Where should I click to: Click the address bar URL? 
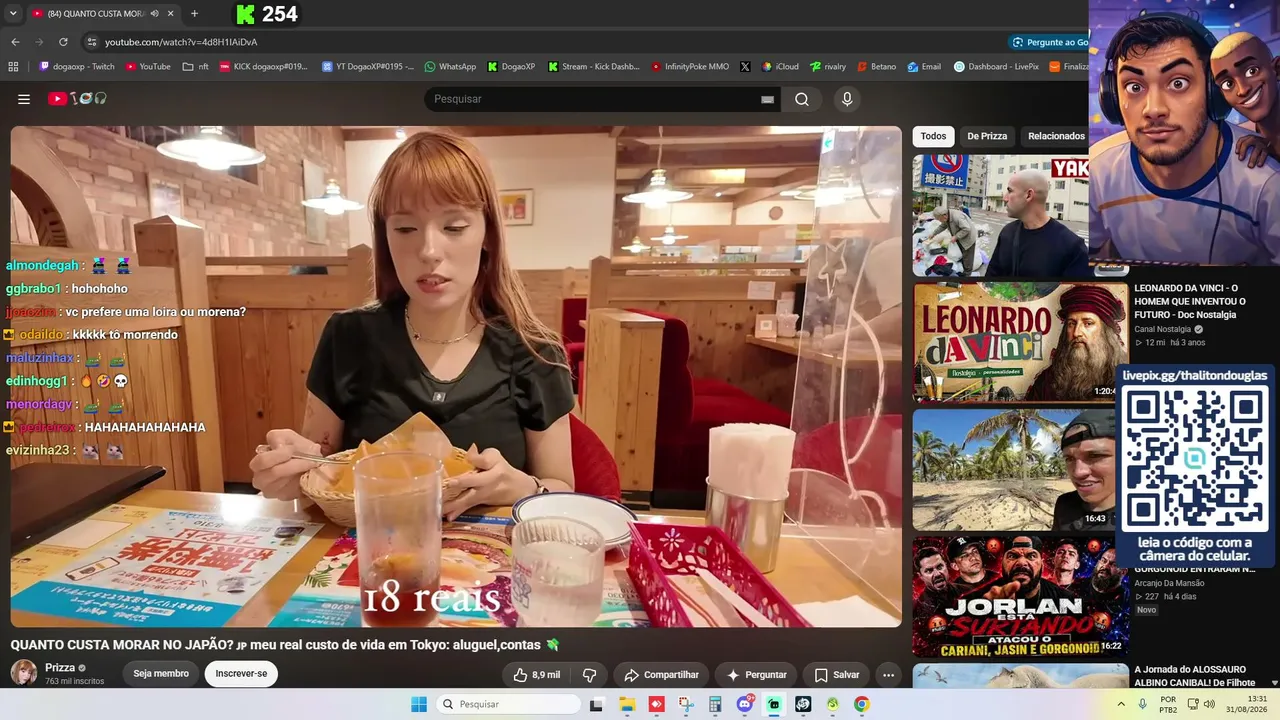tap(181, 42)
